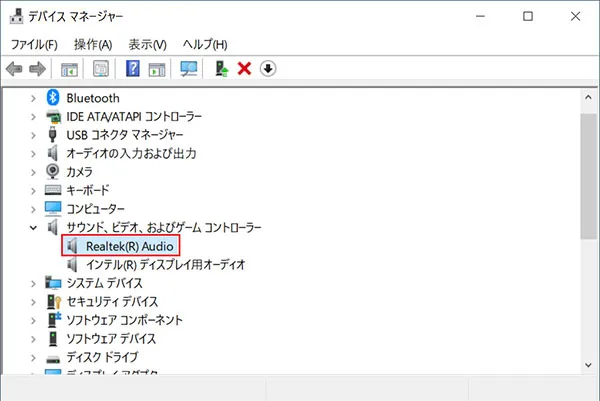Expand the ソフトウェア デバイス category

click(33, 339)
